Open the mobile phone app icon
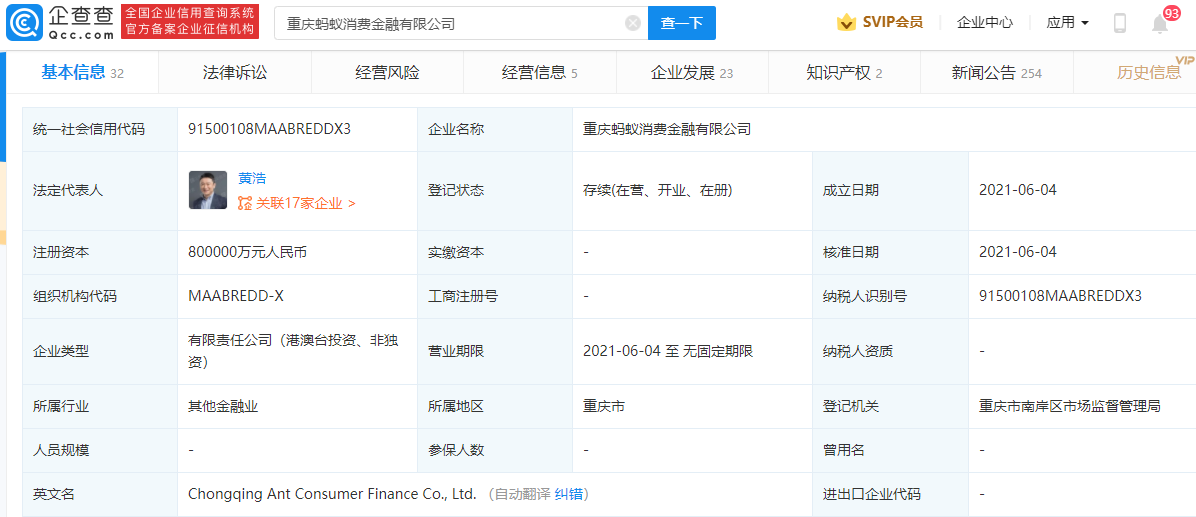The width and height of the screenshot is (1196, 517). [1120, 23]
